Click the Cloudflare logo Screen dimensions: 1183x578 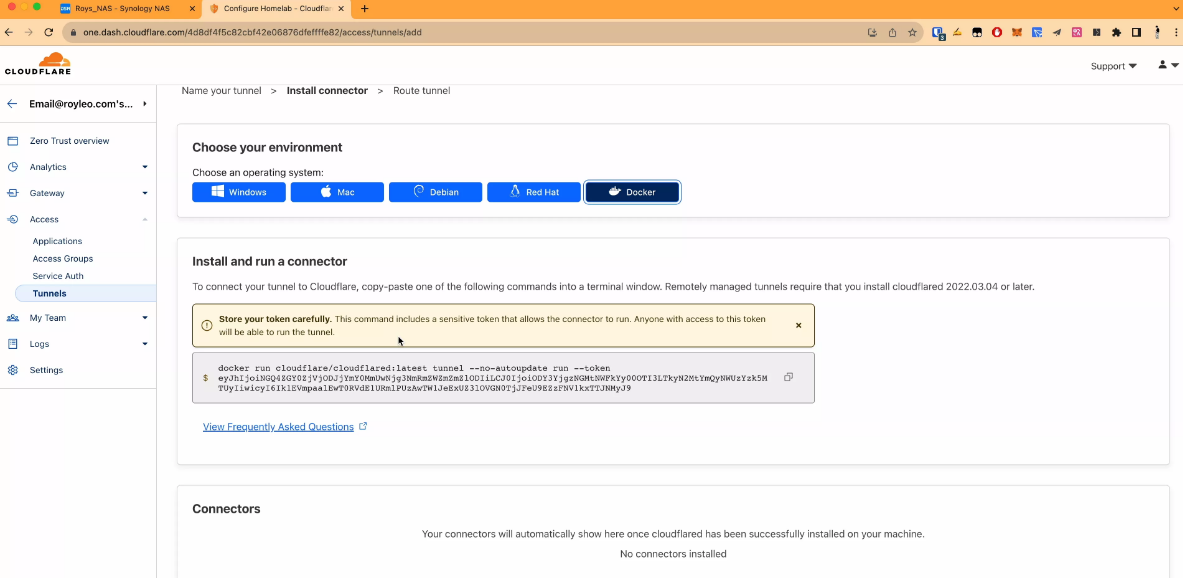(x=37, y=65)
